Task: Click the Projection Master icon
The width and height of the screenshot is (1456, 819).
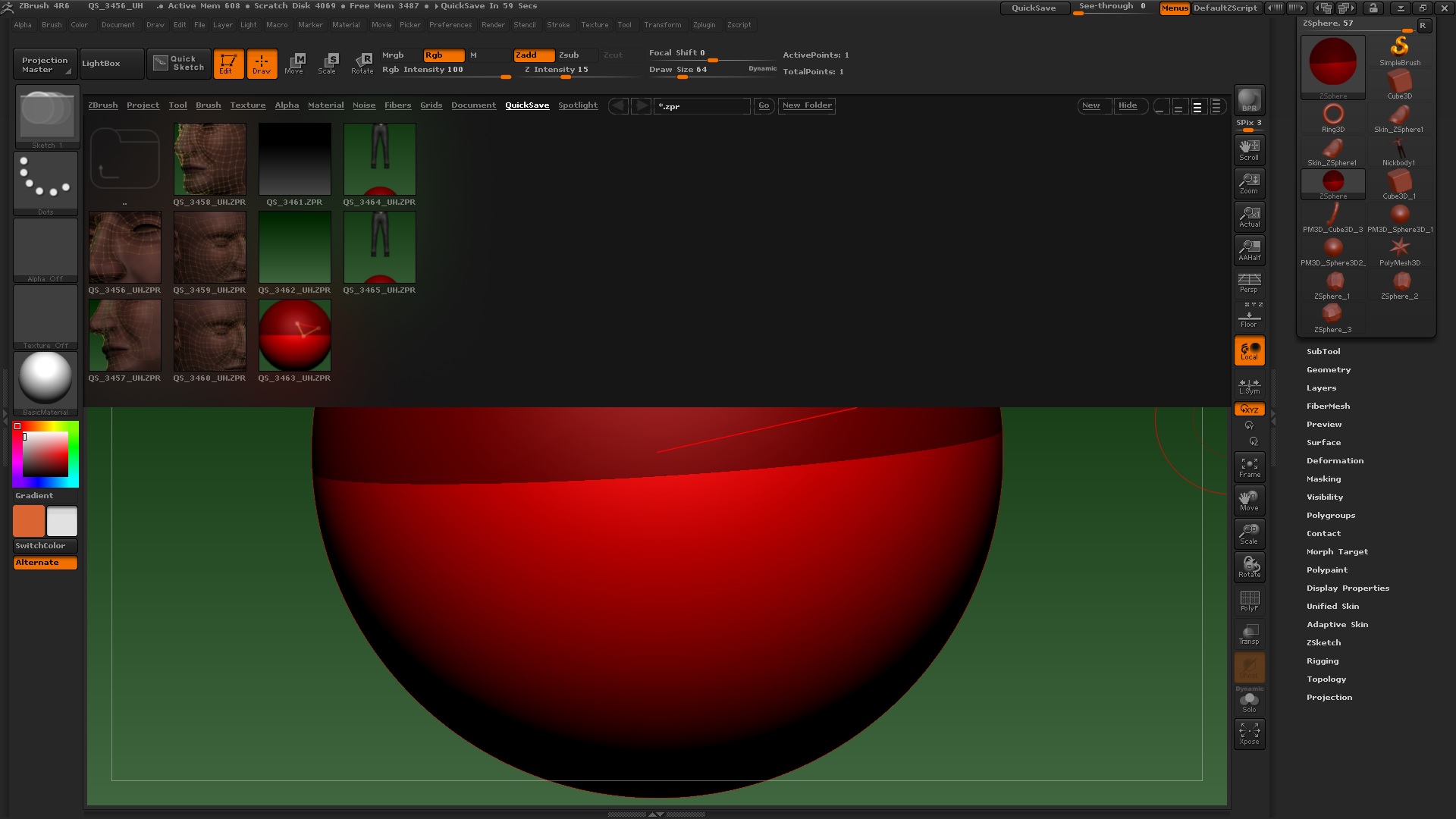Action: [44, 64]
